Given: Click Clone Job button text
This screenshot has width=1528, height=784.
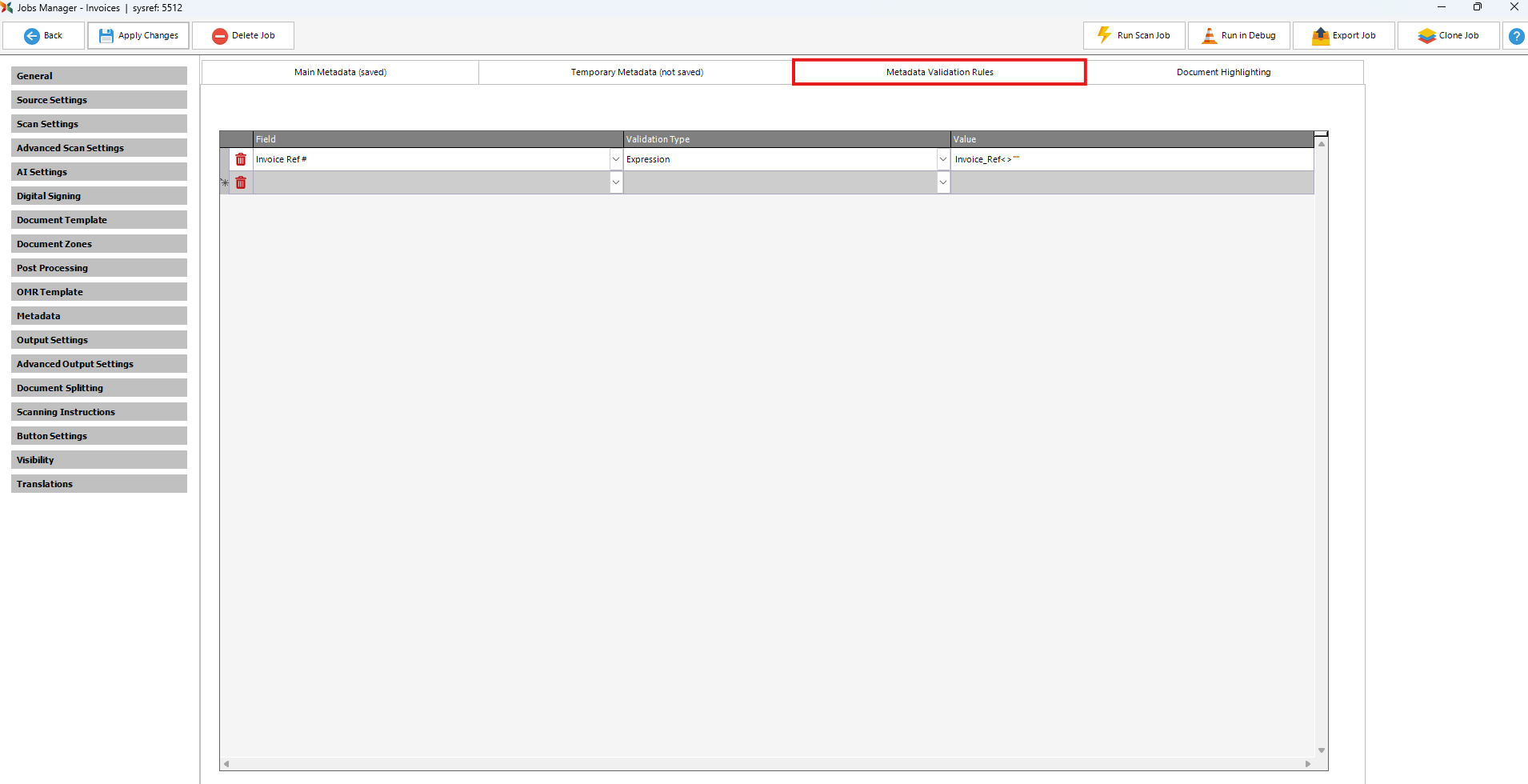Looking at the screenshot, I should point(1458,36).
